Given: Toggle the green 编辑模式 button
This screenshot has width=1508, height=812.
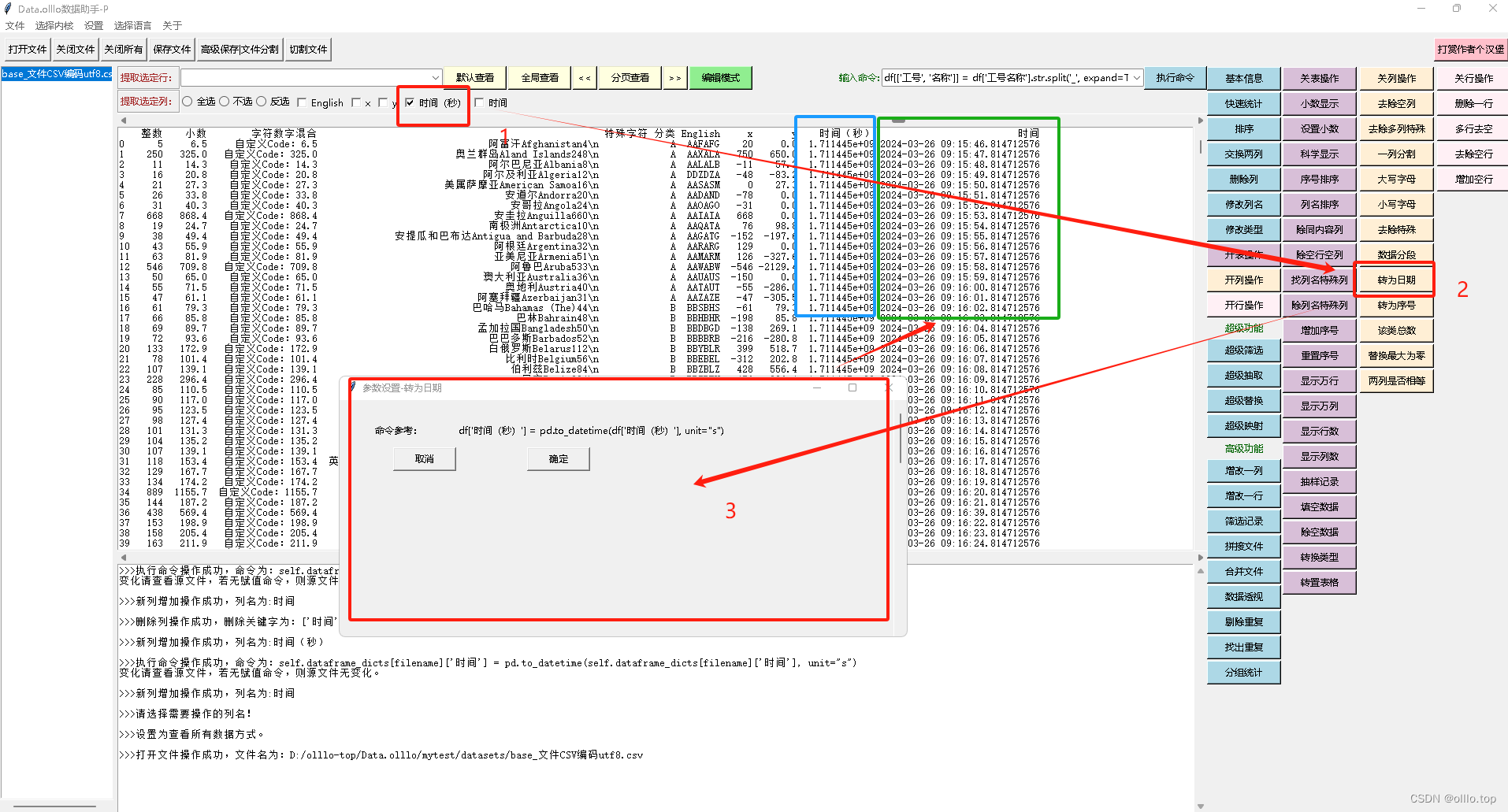Looking at the screenshot, I should tap(721, 77).
